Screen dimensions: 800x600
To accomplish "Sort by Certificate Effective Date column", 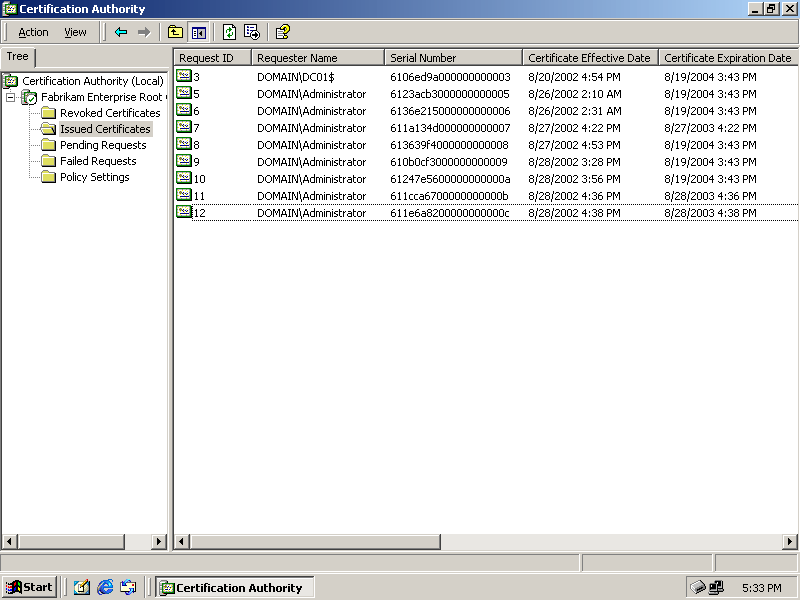I will coord(589,58).
